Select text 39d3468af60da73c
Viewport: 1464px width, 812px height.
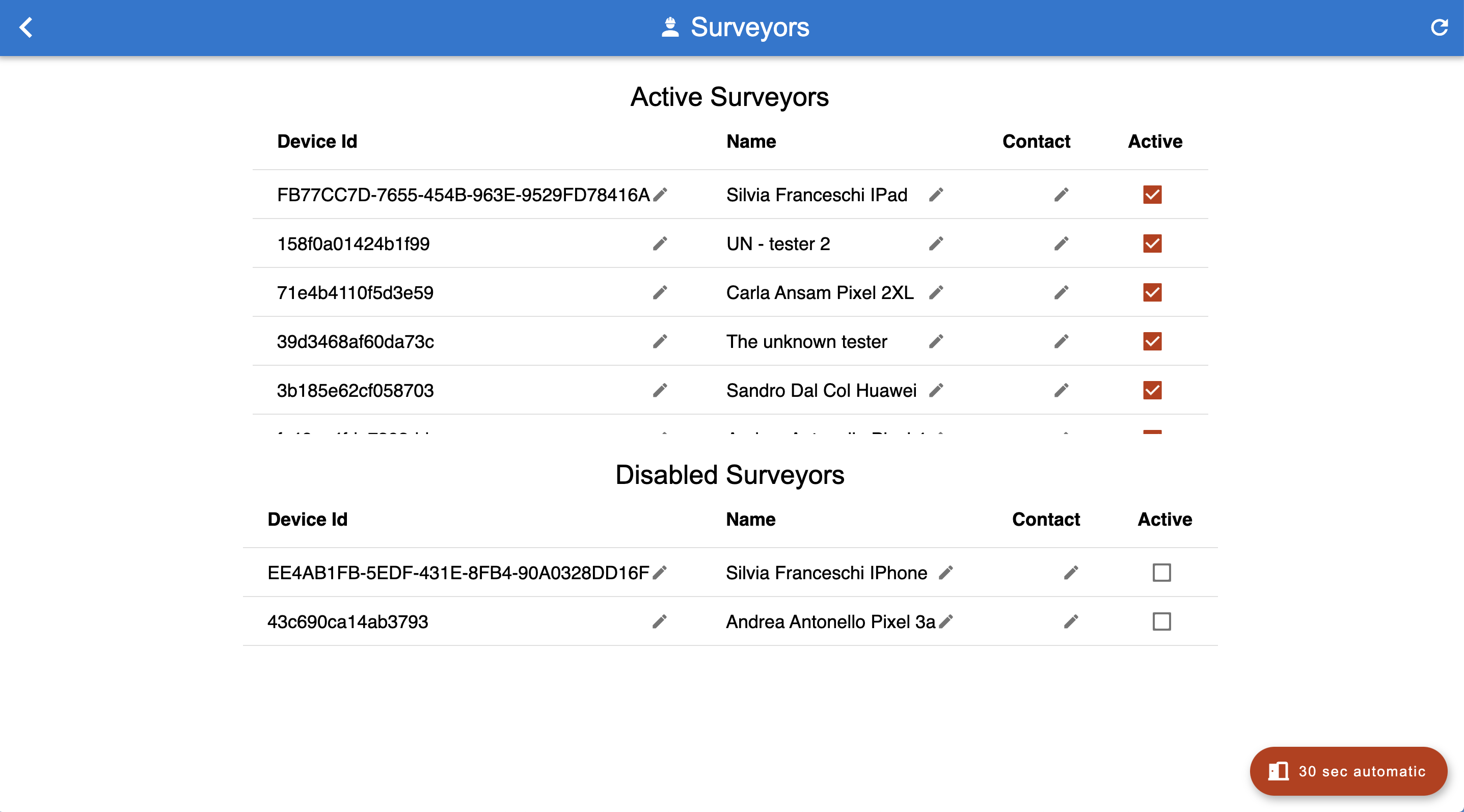(x=355, y=342)
